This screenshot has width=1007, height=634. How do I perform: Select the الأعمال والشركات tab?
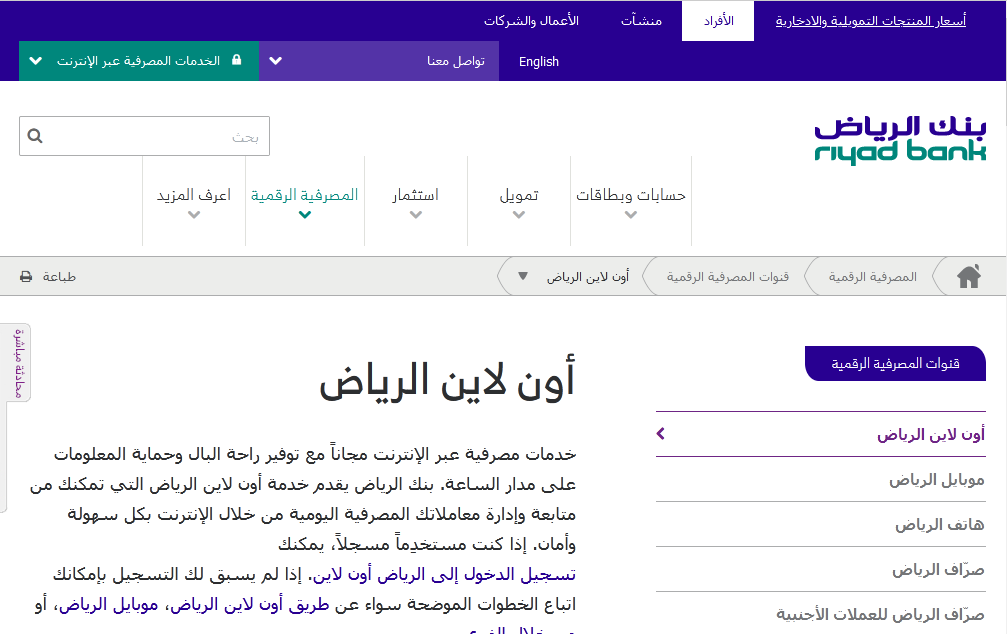(x=531, y=21)
